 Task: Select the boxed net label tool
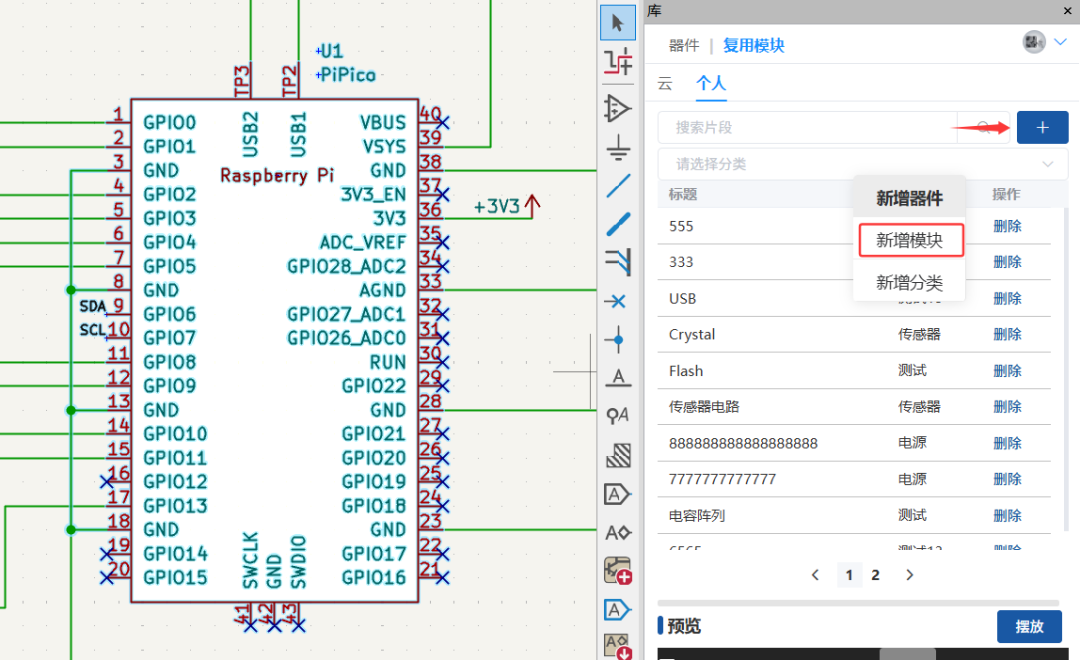pos(618,493)
